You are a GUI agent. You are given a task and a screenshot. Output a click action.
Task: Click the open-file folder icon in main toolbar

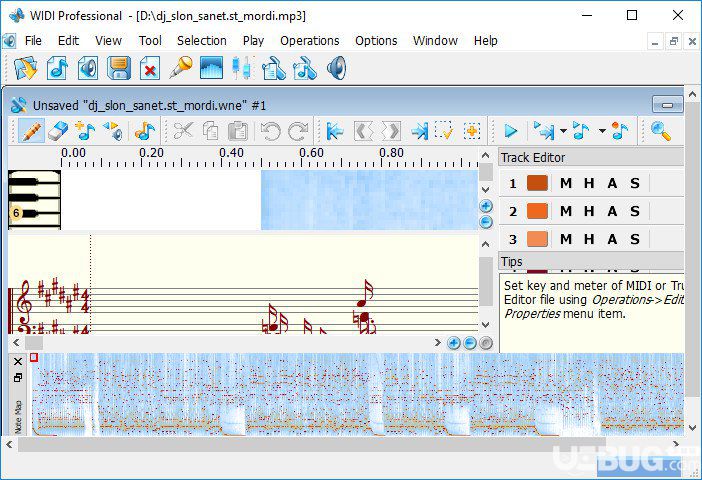(x=26, y=68)
